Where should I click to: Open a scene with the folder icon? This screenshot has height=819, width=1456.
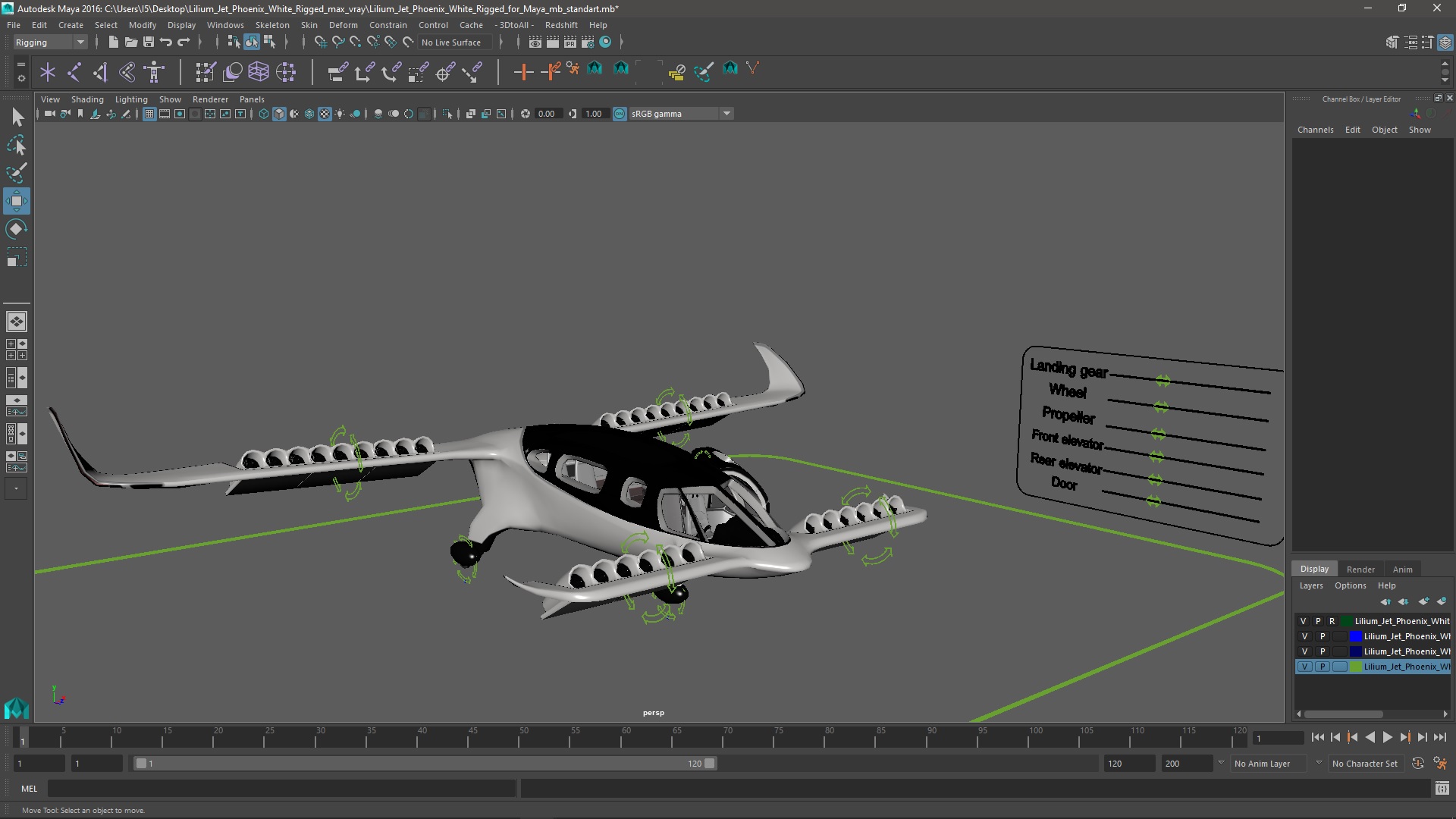(x=130, y=42)
